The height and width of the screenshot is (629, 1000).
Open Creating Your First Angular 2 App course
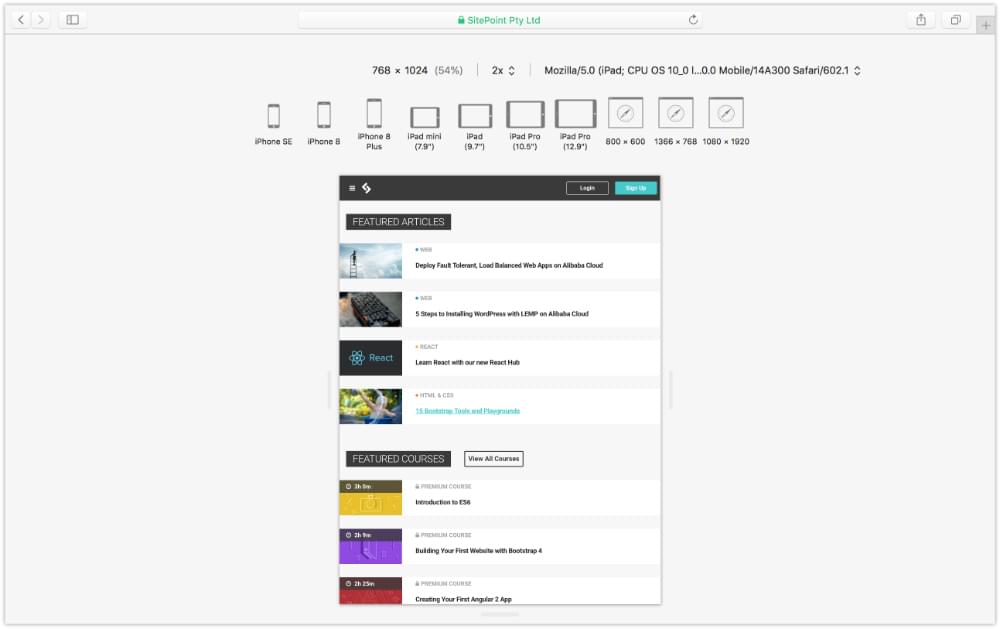(x=463, y=599)
